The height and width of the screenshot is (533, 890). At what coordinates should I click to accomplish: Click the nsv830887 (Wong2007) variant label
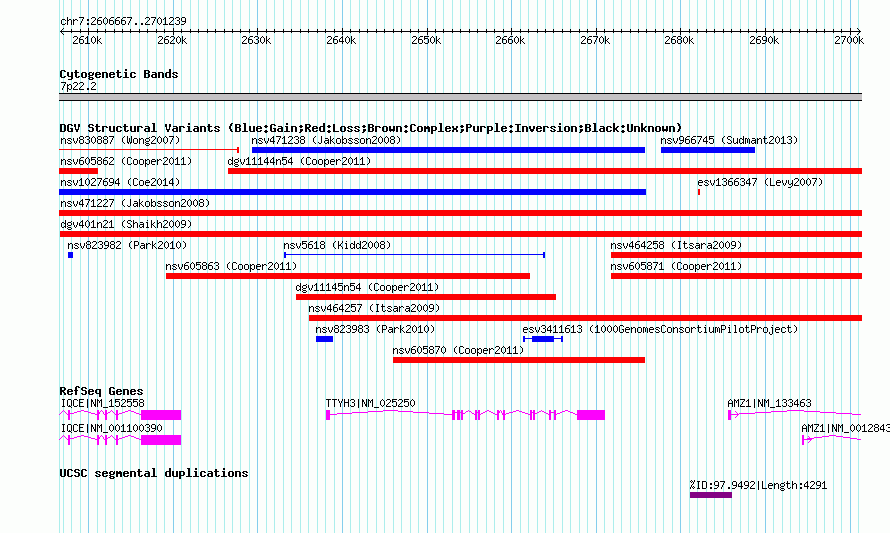[x=120, y=140]
